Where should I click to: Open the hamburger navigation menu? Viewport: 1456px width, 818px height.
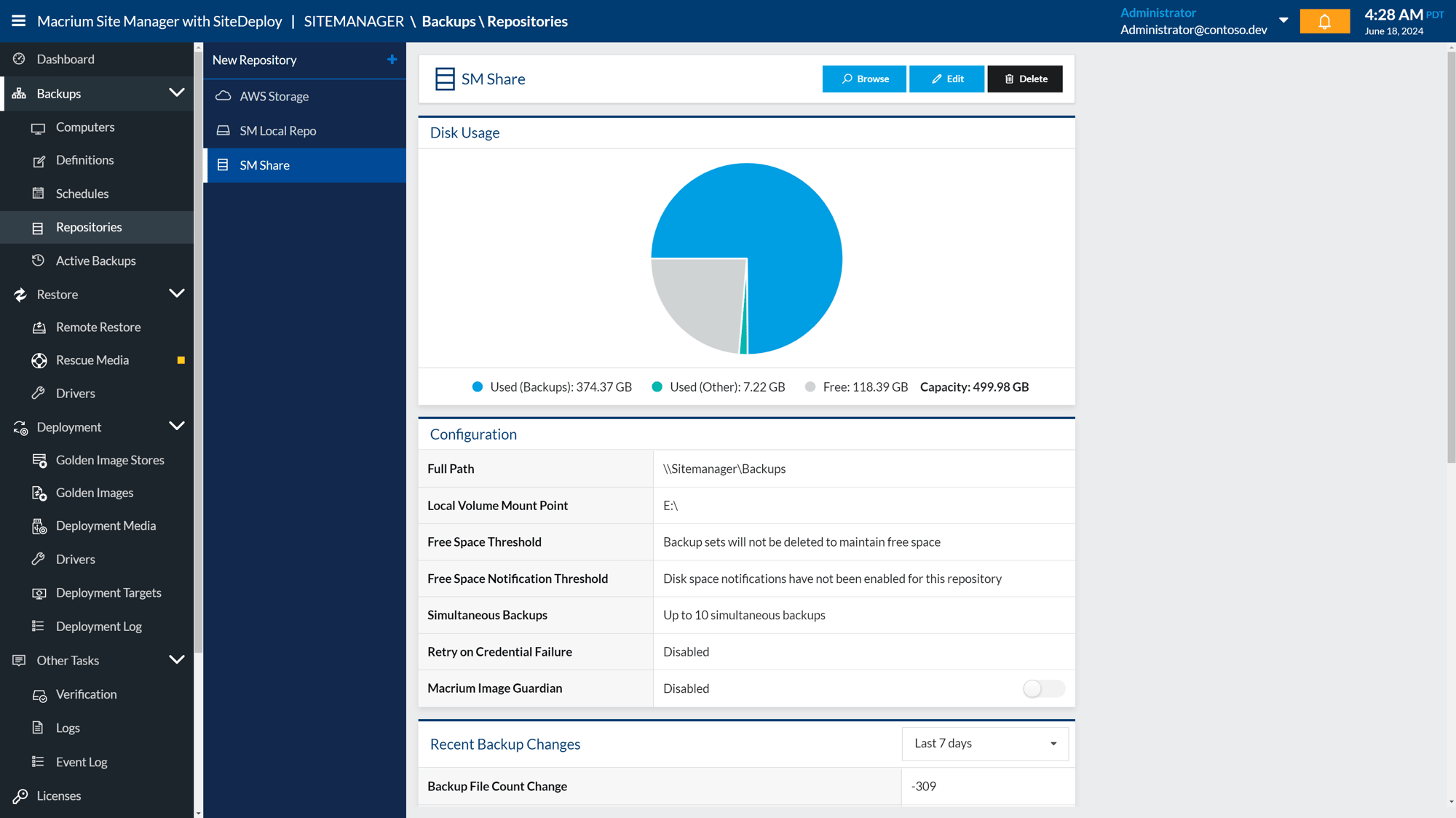[19, 21]
